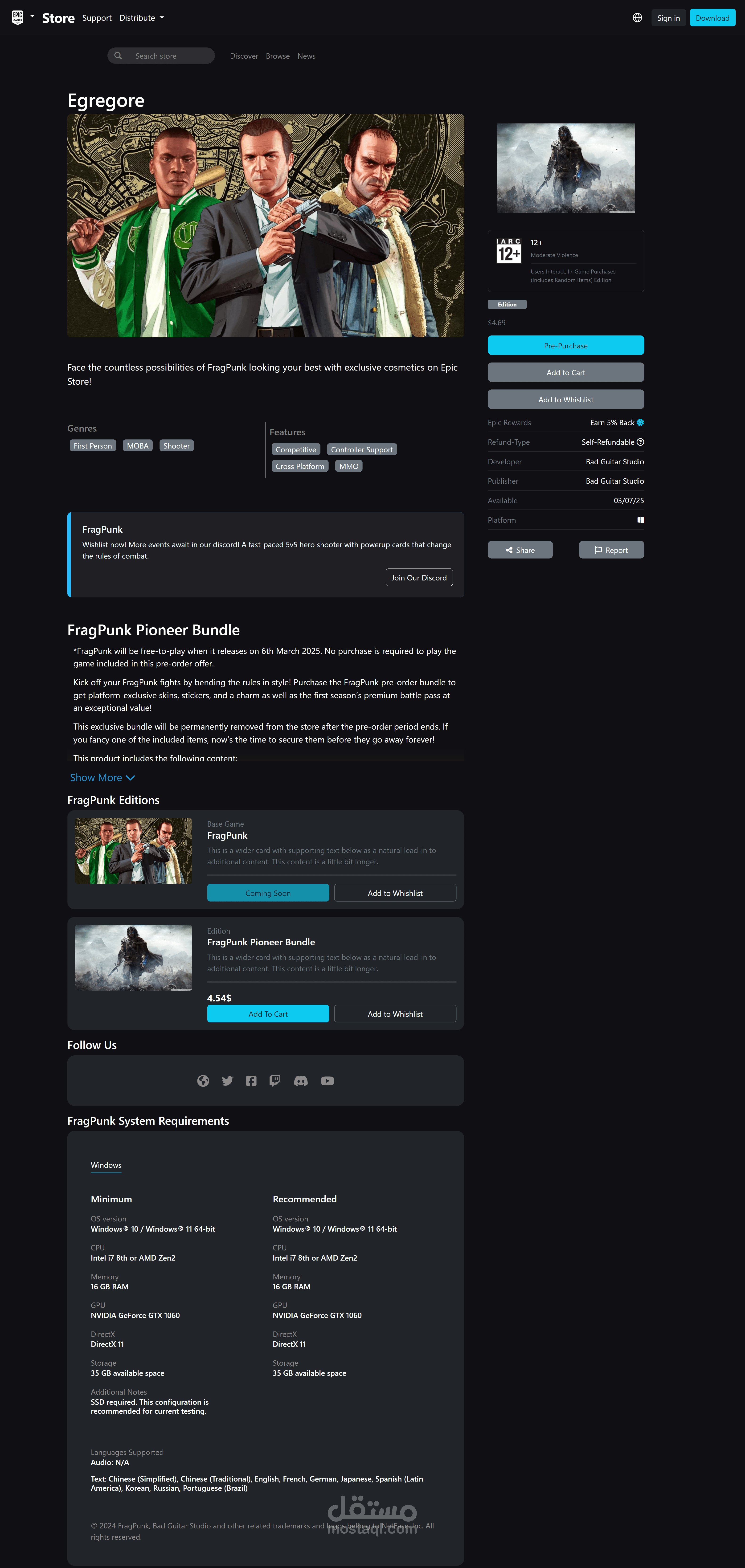The width and height of the screenshot is (745, 1568).
Task: Go to the Store home
Action: [x=58, y=18]
